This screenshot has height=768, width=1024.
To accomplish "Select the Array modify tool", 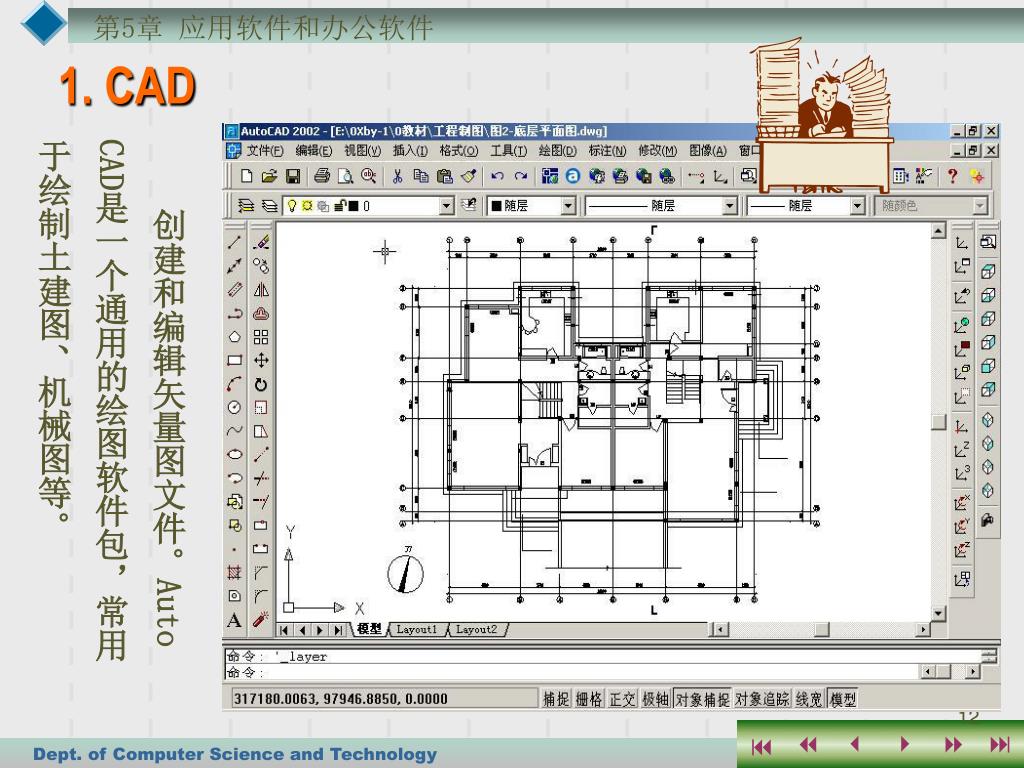I will coord(261,337).
